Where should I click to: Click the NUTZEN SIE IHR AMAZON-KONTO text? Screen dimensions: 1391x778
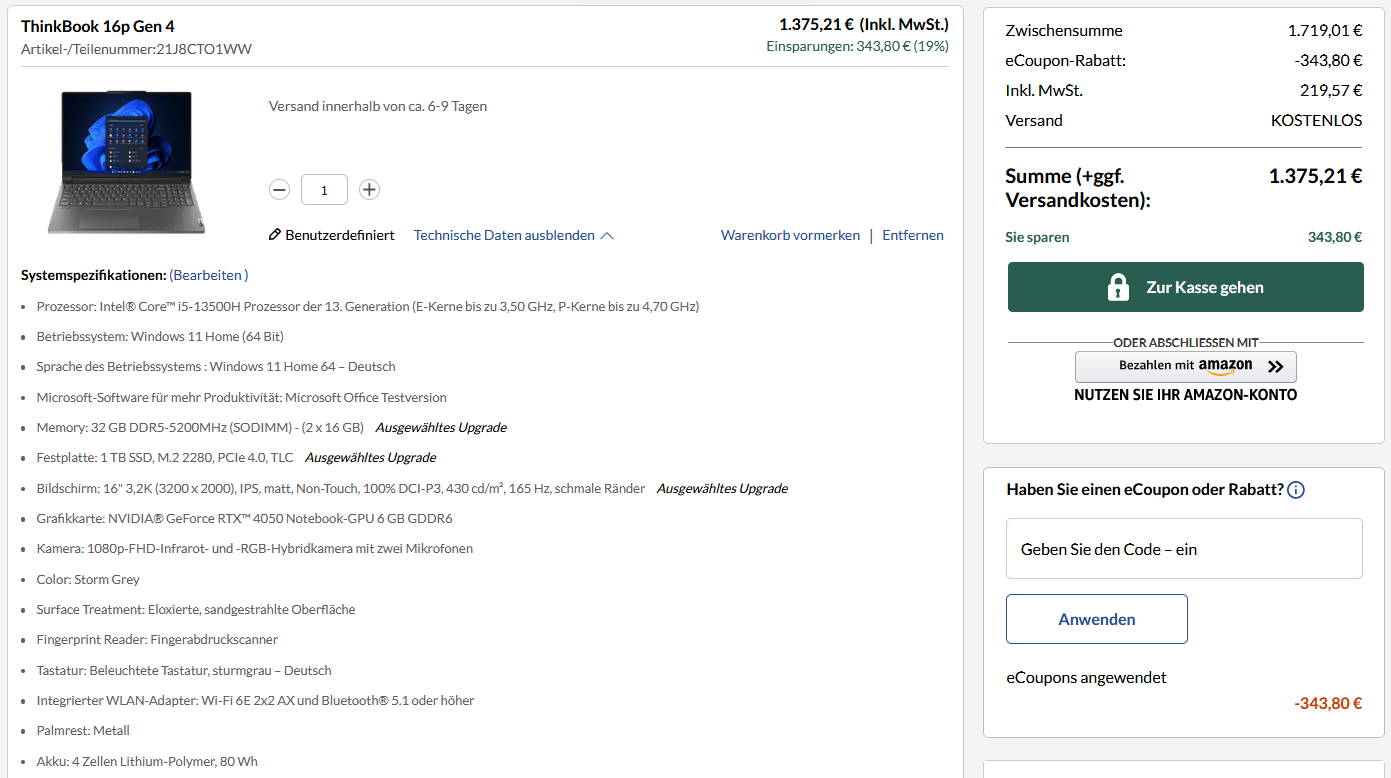tap(1185, 395)
